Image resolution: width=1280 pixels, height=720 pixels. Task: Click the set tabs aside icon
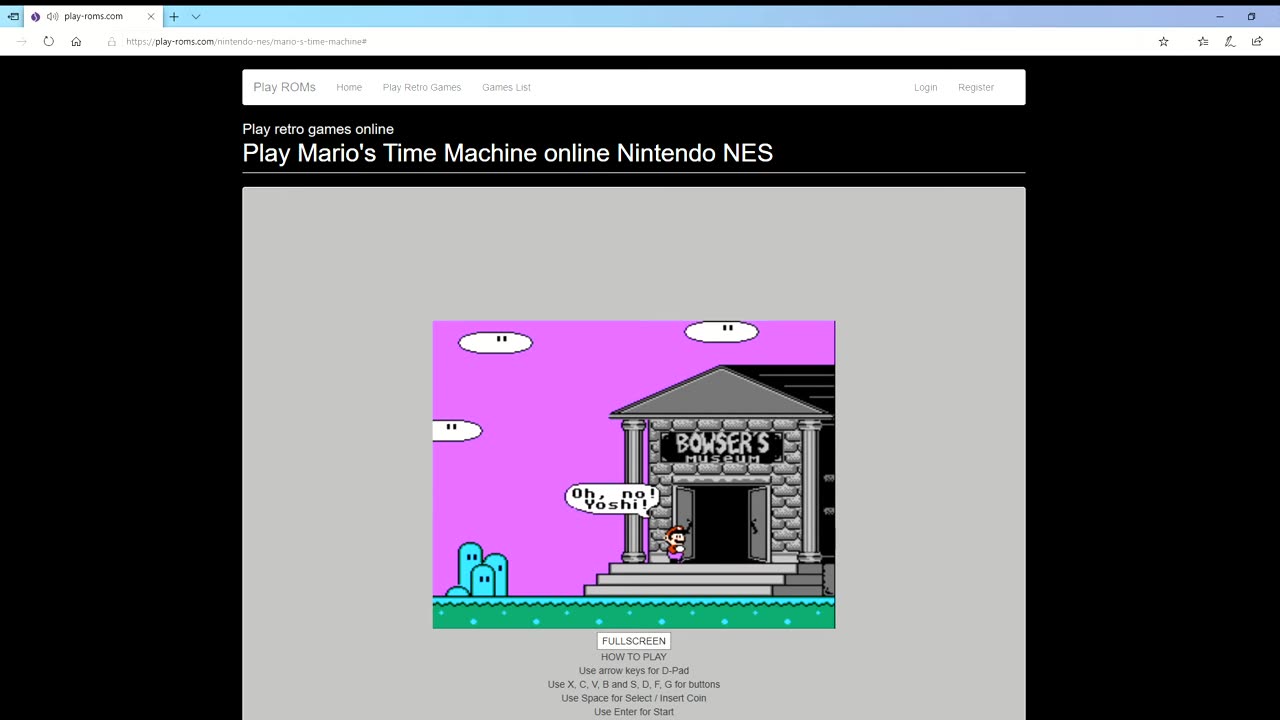(x=13, y=17)
